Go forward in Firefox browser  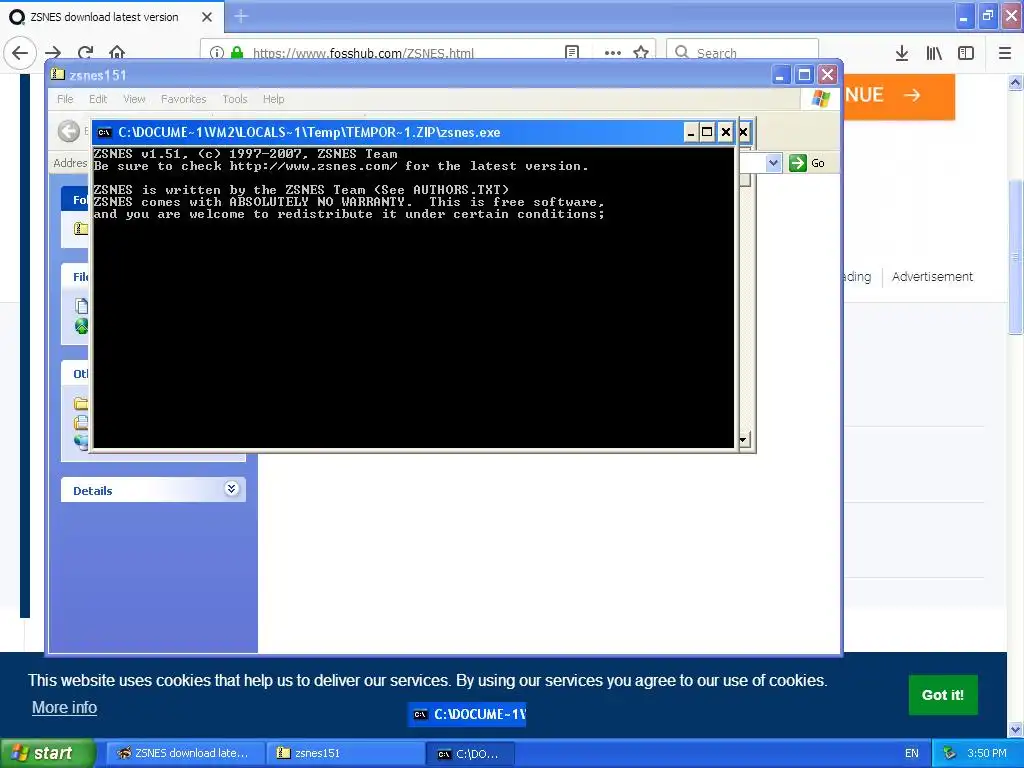pyautogui.click(x=53, y=53)
